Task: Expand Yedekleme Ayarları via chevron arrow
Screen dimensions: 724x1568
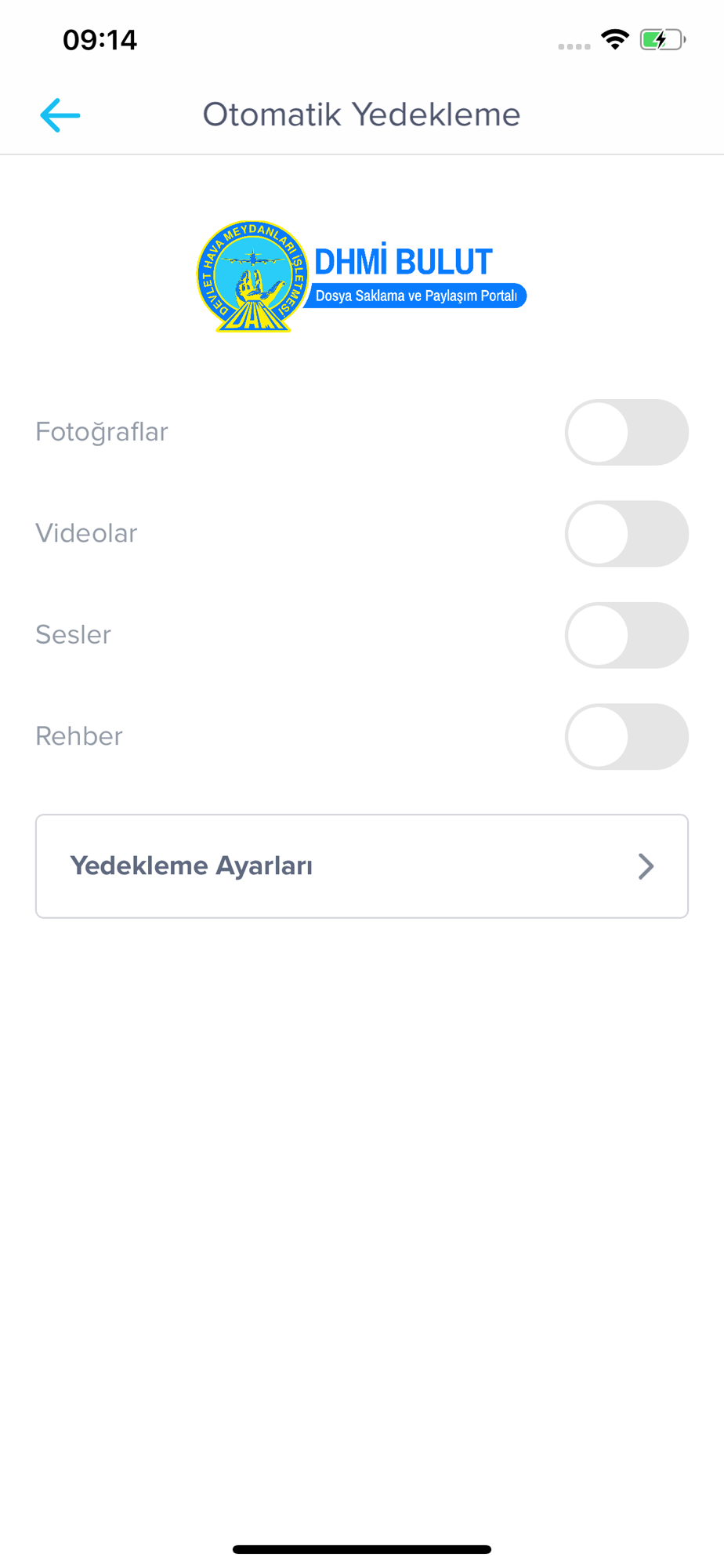Action: point(646,866)
